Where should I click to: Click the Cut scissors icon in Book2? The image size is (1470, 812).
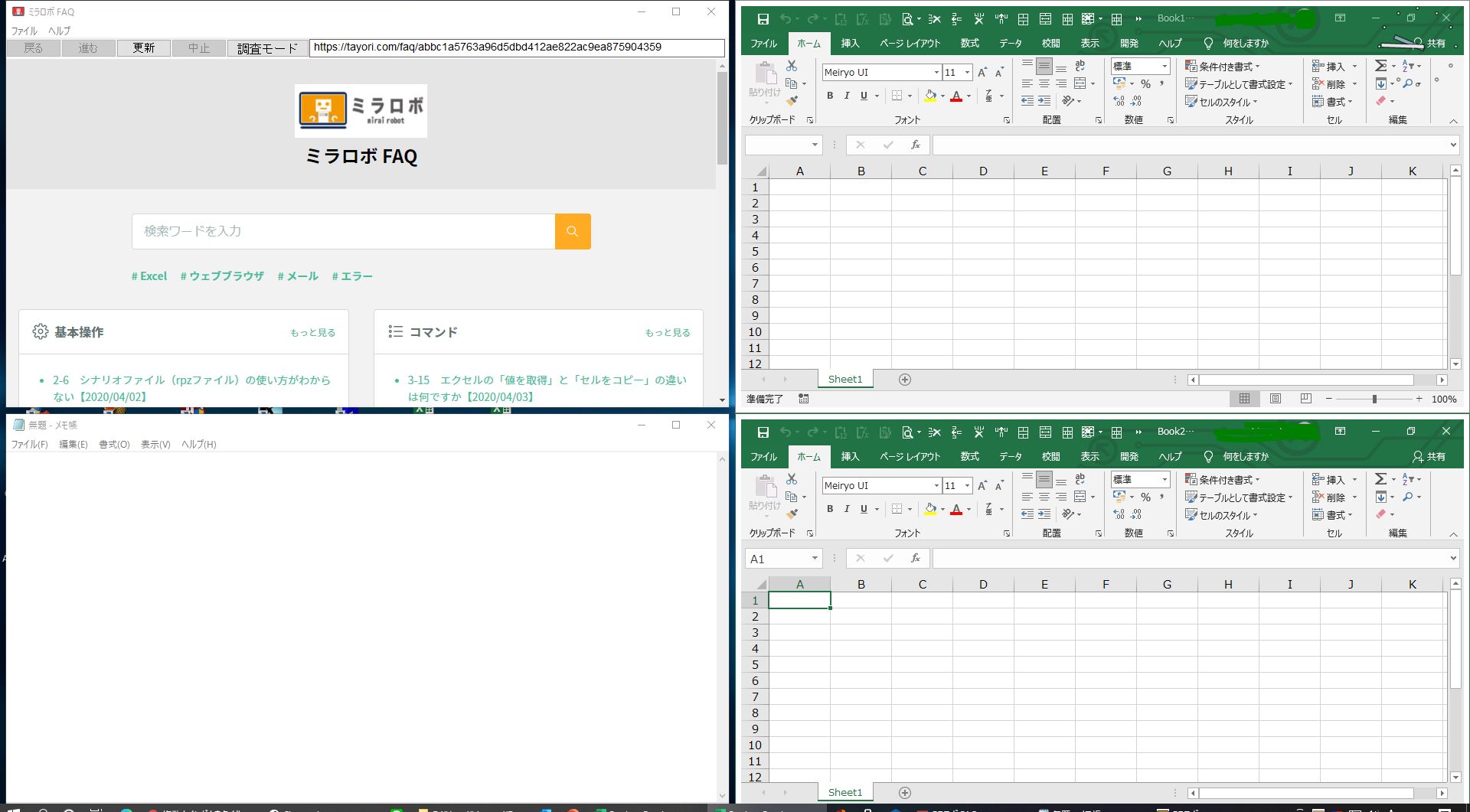coord(792,479)
